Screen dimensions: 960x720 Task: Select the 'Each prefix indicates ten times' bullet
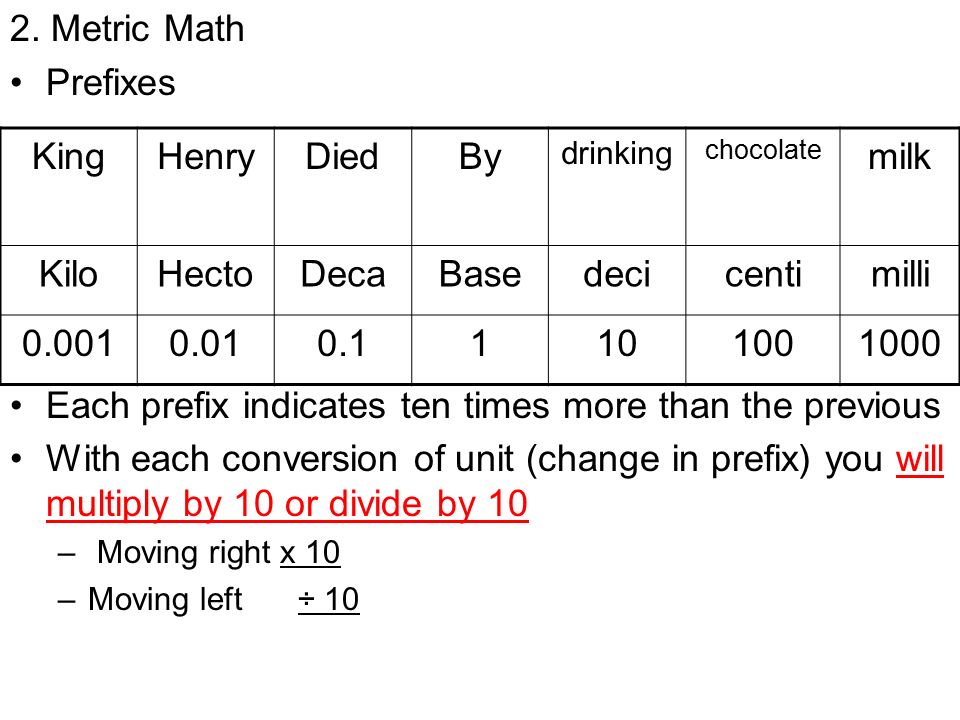pos(493,407)
